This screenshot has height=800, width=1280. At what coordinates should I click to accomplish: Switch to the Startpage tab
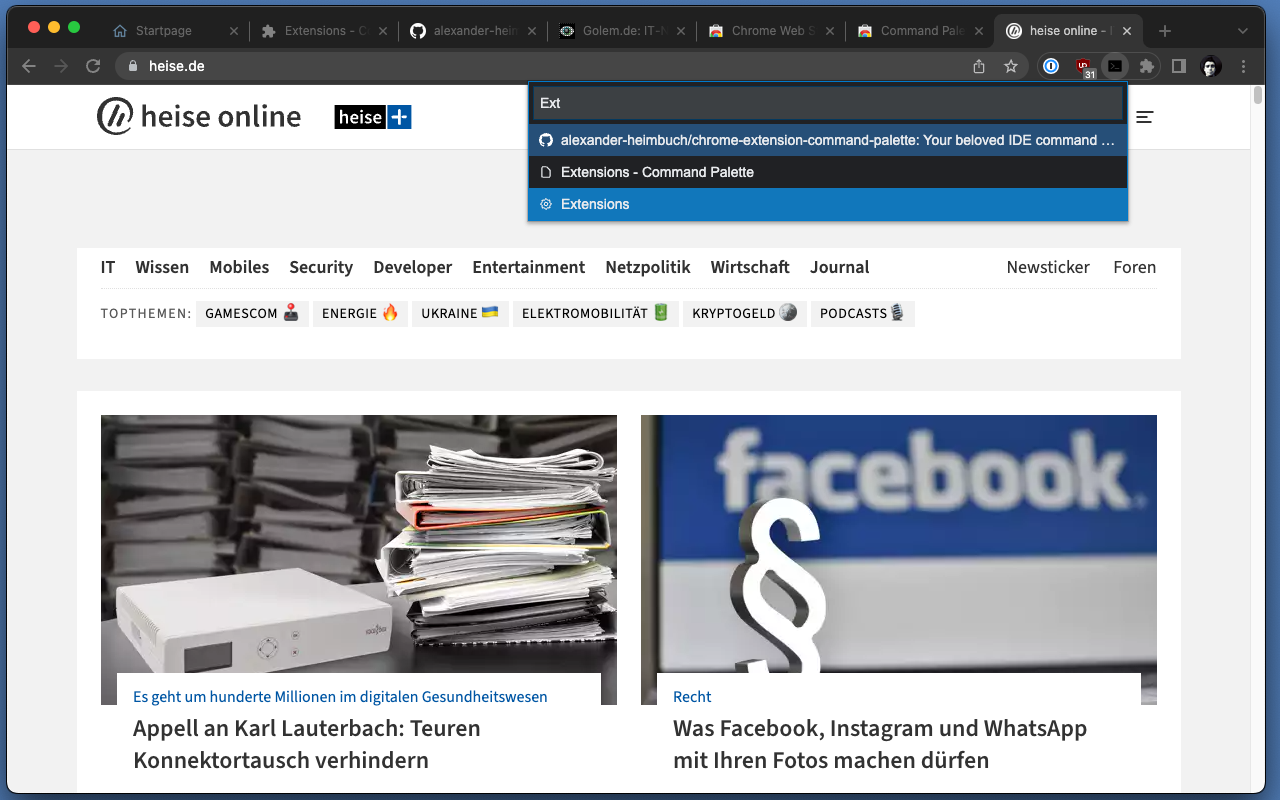(x=175, y=31)
